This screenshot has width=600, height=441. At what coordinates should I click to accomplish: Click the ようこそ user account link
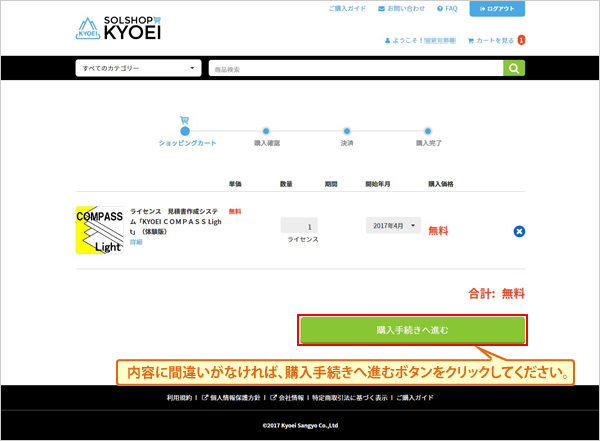point(420,40)
